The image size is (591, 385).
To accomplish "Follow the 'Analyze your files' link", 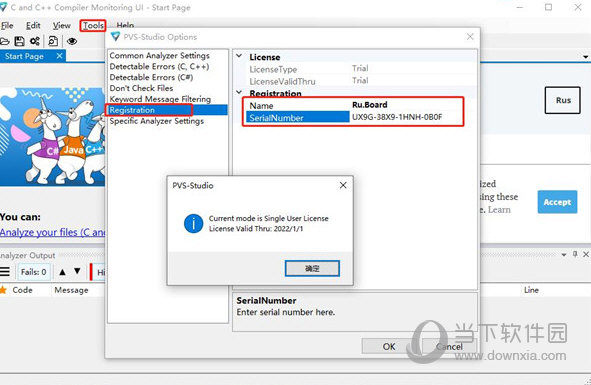I will click(53, 232).
